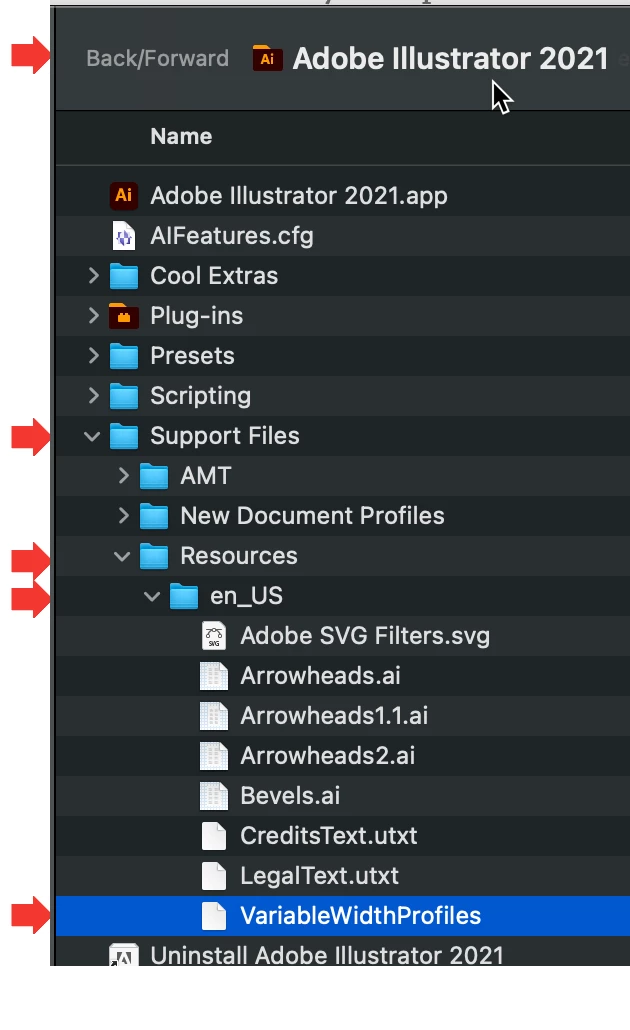This screenshot has width=630, height=1030.
Task: Select the CreditsText.utxt file name
Action: [328, 836]
